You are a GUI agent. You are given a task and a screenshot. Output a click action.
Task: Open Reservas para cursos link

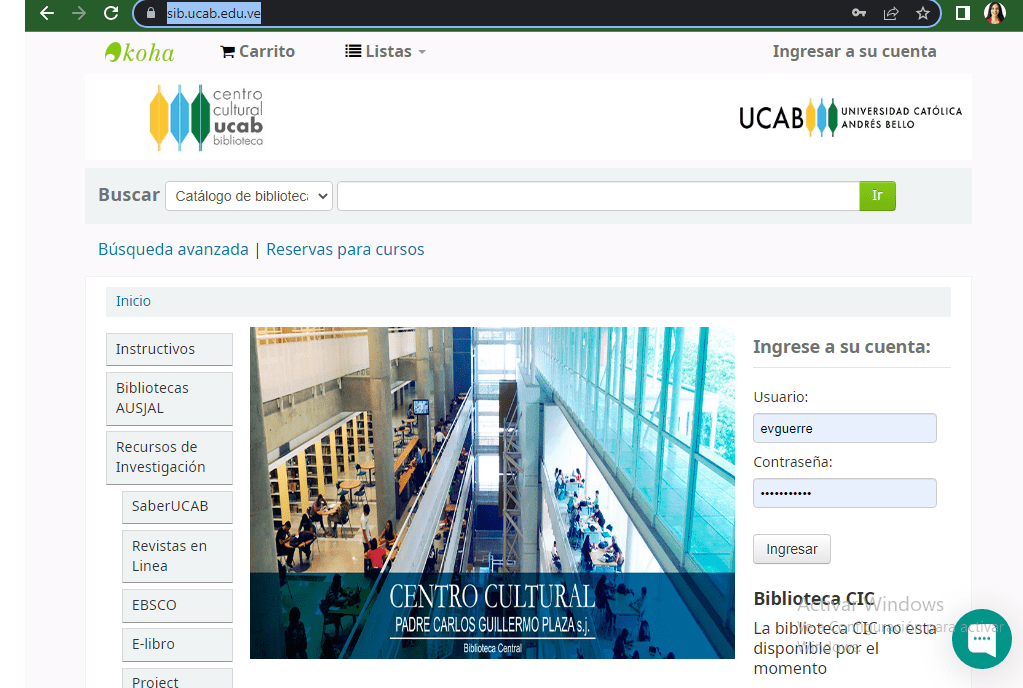[345, 250]
